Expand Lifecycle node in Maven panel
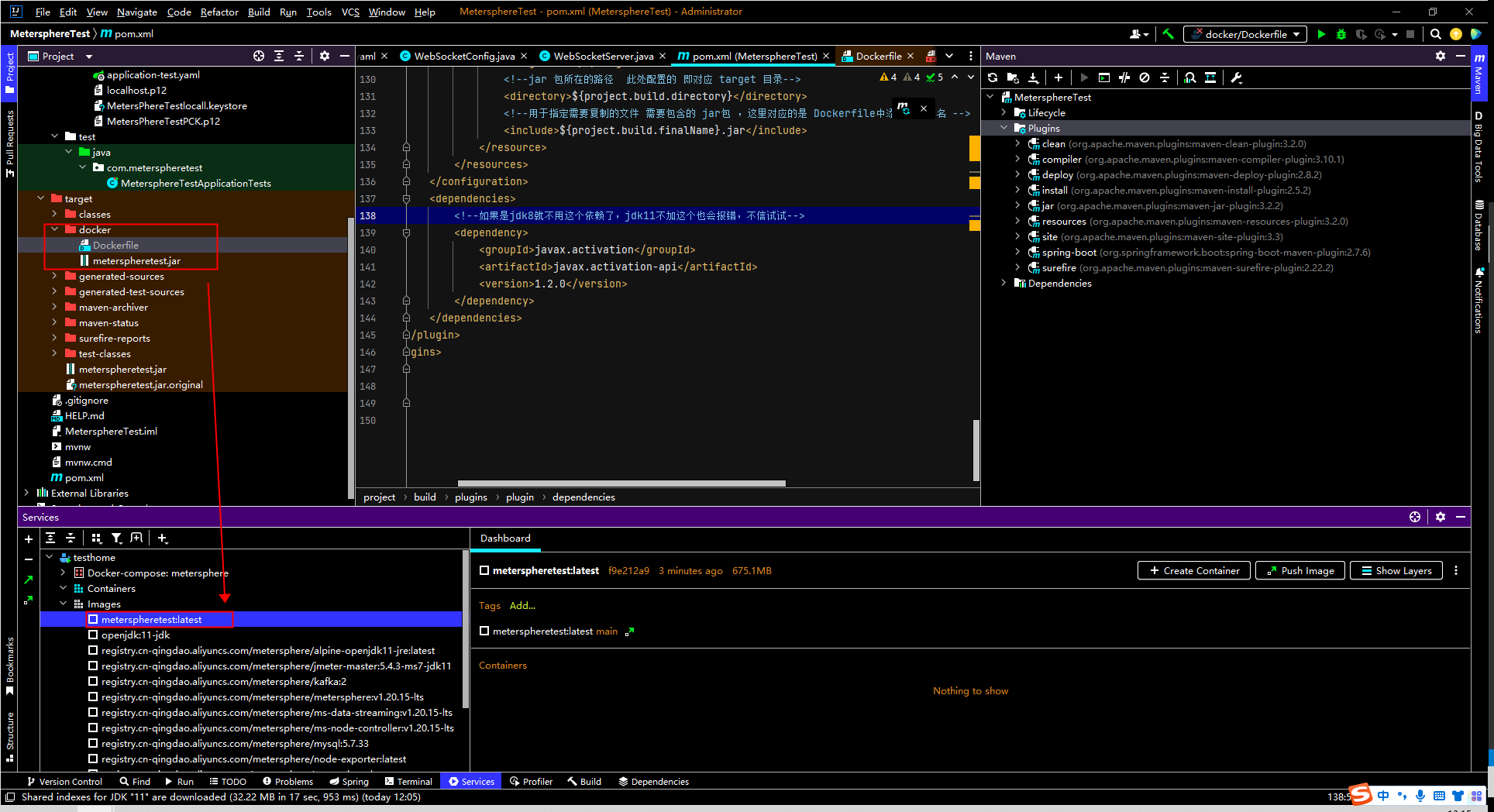Viewport: 1494px width, 812px height. tap(1004, 112)
